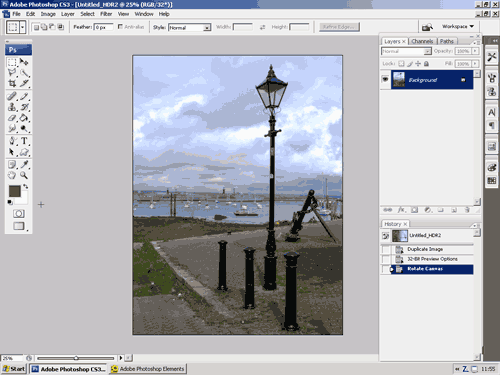Select the Pen tool
The width and height of the screenshot is (500, 375).
12,141
